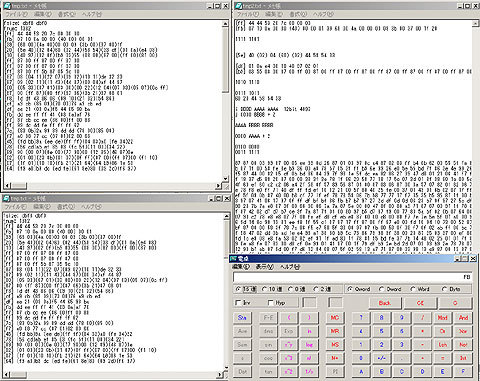Image resolution: width=480 pixels, height=381 pixels.
Task: Select the Qword radio button
Action: (x=359, y=289)
